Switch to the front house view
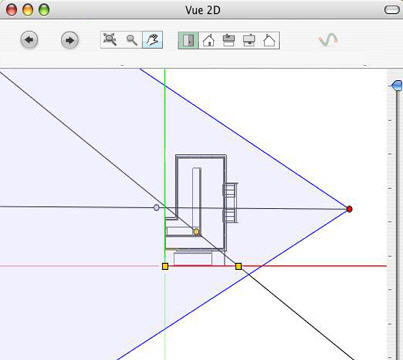This screenshot has height=360, width=403. 209,41
